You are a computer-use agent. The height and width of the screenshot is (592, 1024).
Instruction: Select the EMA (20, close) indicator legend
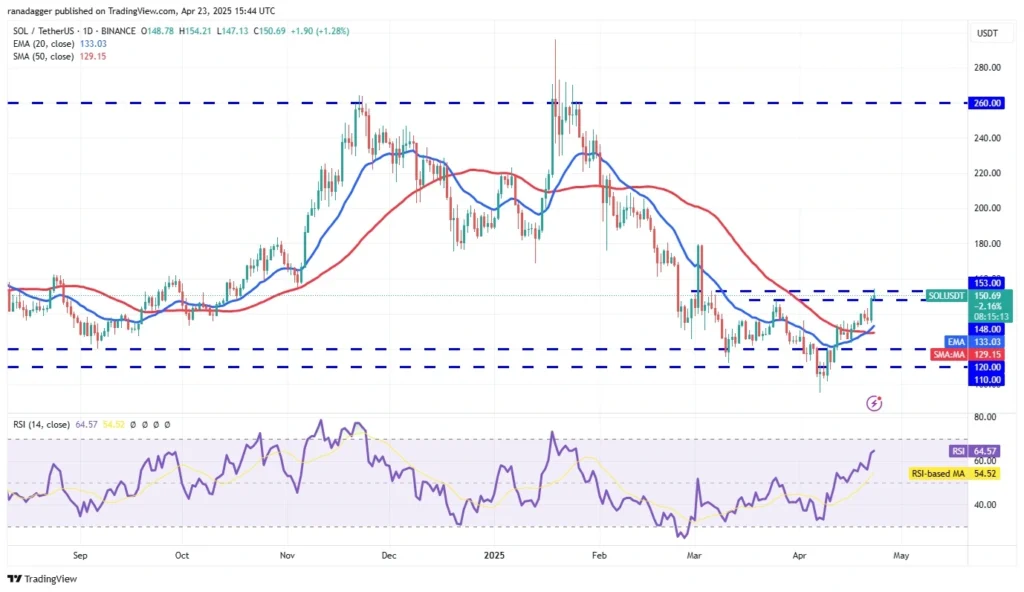click(x=59, y=44)
